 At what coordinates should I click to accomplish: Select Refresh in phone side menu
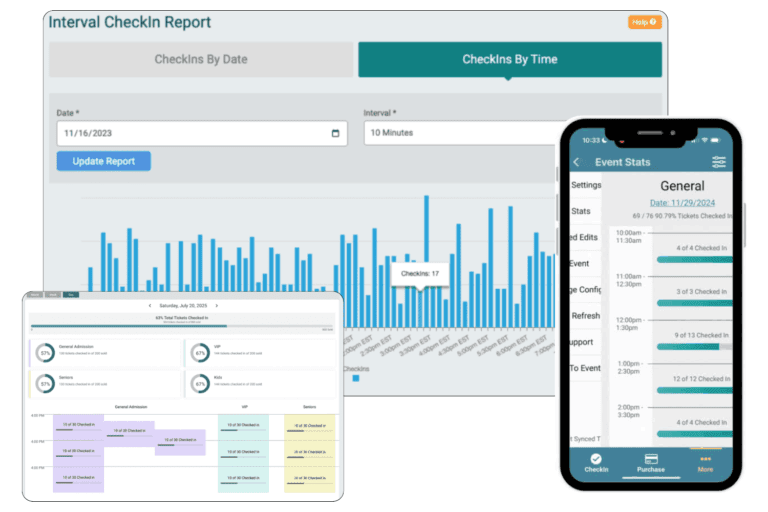(586, 316)
